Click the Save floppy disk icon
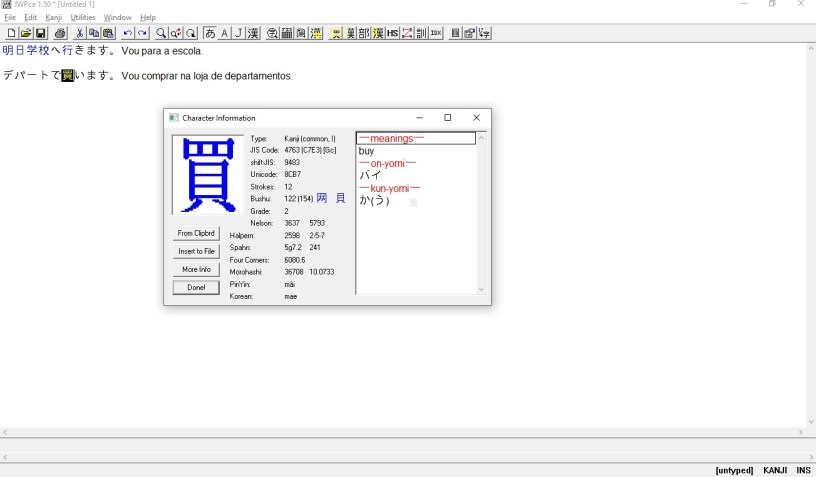The height and width of the screenshot is (477, 816). 41,33
